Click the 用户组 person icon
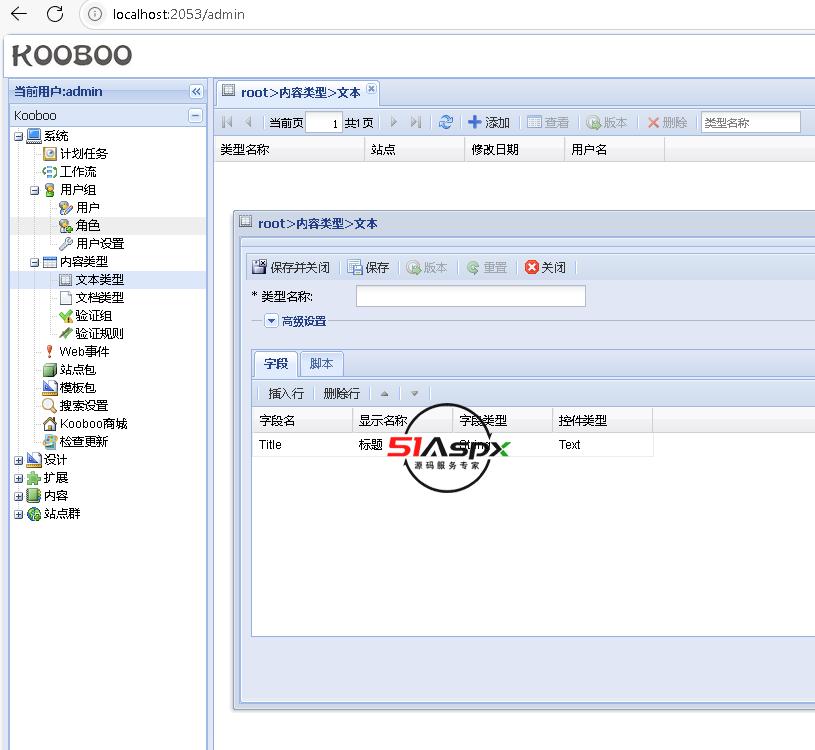 click(49, 190)
